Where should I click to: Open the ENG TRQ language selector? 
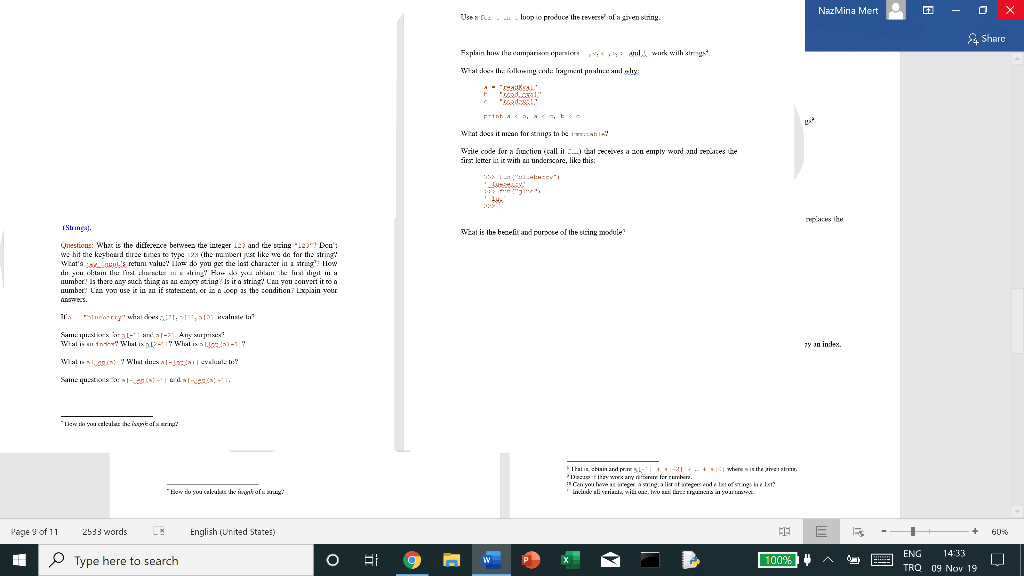(911, 560)
